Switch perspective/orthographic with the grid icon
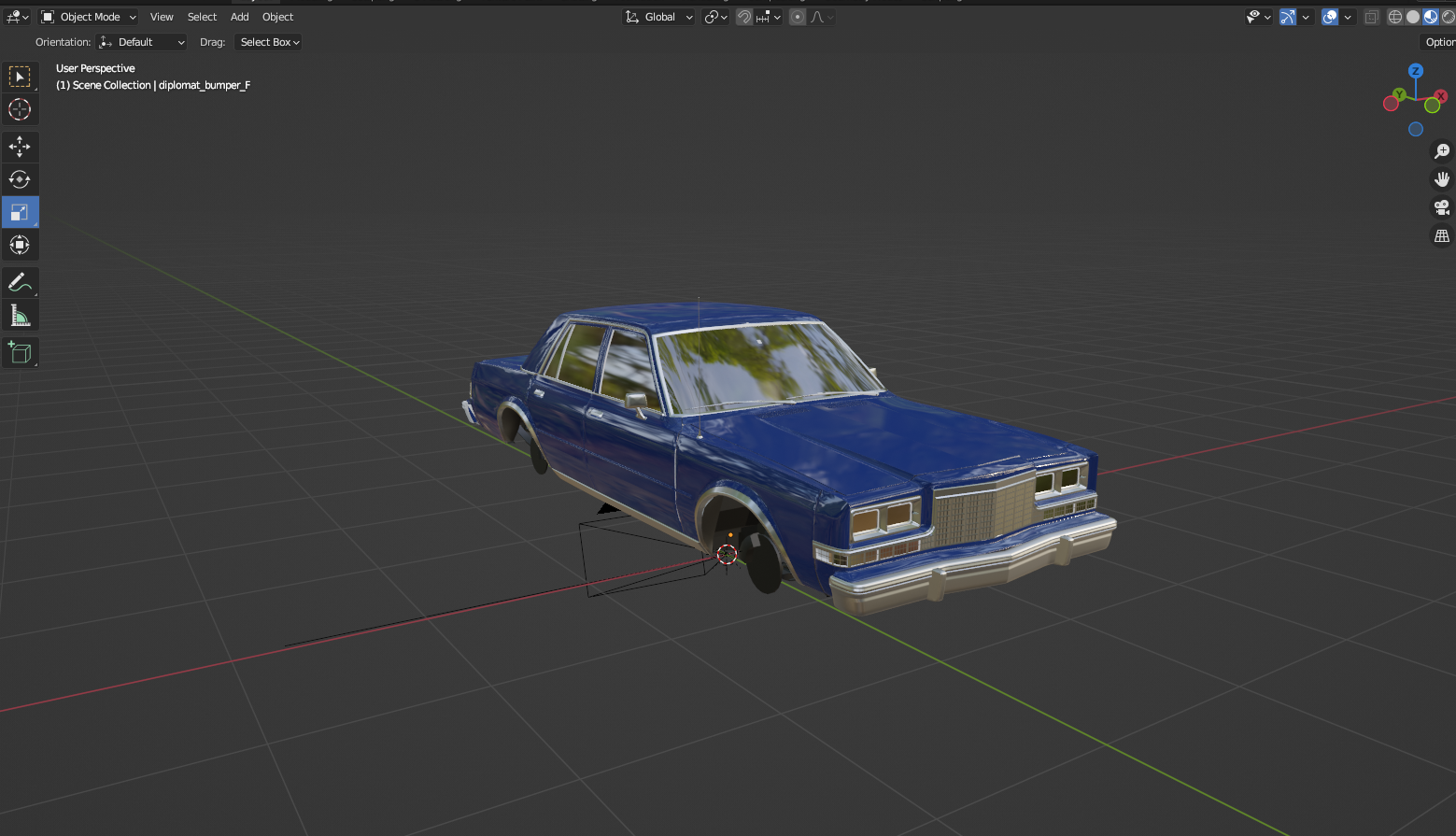The height and width of the screenshot is (836, 1456). [x=1442, y=235]
